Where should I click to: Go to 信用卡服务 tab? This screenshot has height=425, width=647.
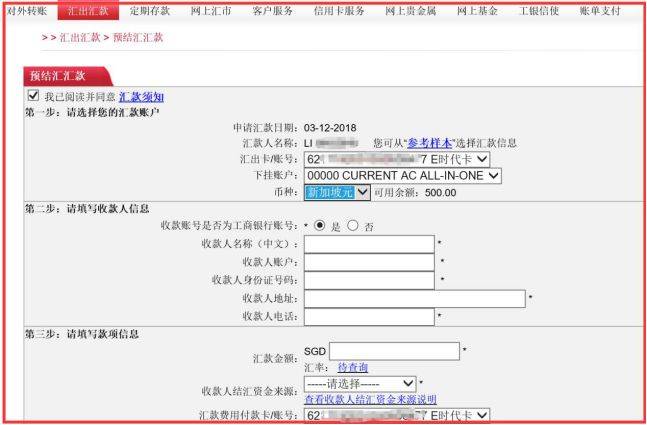pos(340,11)
